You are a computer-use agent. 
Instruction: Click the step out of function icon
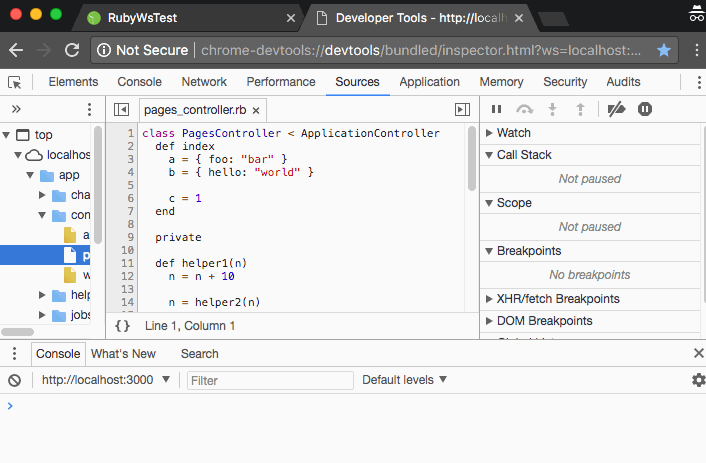pyautogui.click(x=580, y=109)
